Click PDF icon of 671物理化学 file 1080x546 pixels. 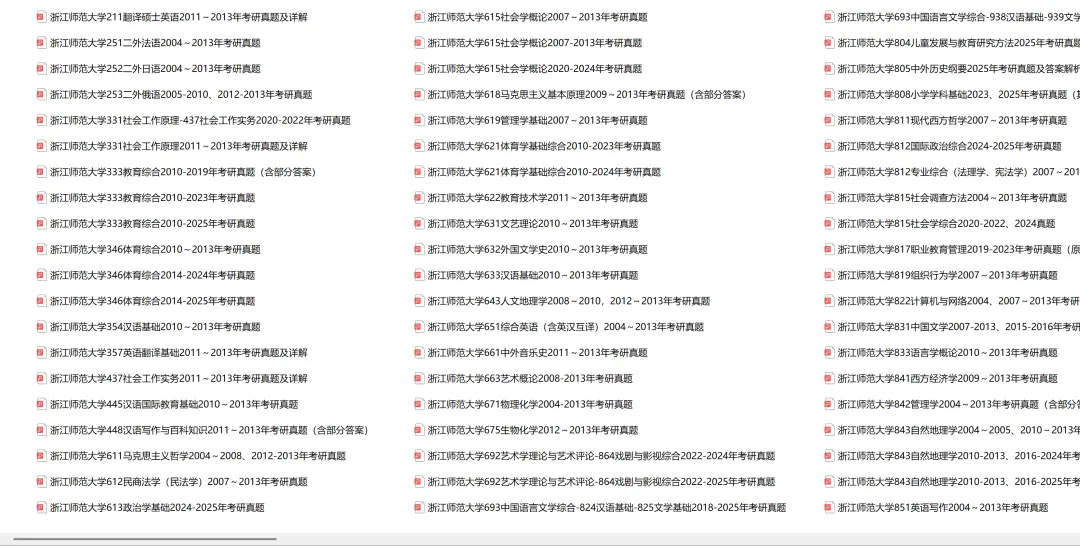coord(419,404)
